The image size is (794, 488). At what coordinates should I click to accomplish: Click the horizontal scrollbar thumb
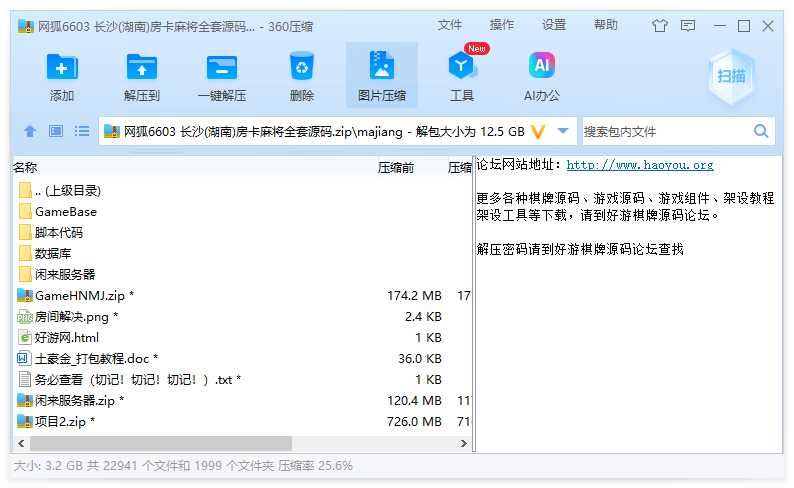(x=161, y=443)
